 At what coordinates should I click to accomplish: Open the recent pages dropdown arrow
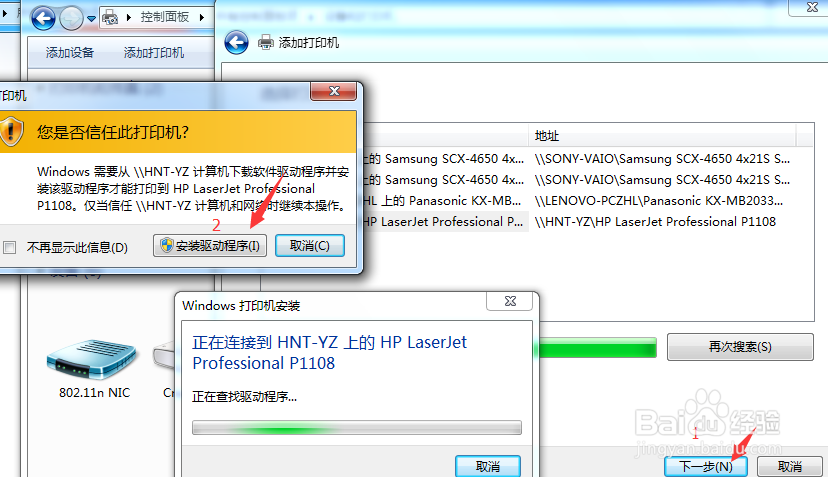click(91, 19)
